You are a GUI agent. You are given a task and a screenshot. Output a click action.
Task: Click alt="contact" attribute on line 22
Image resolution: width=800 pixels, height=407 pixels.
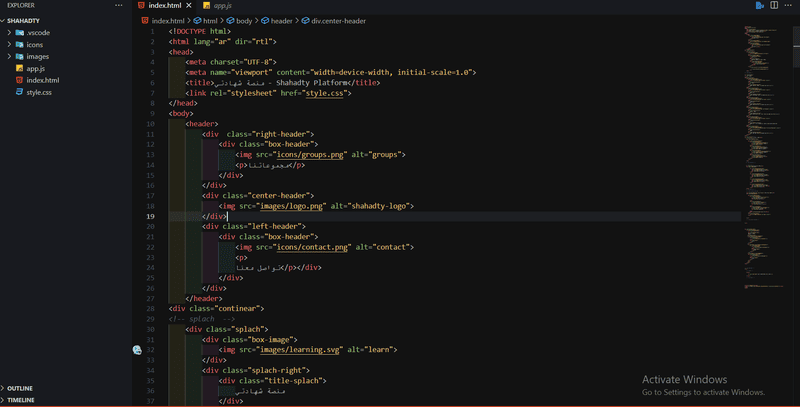(383, 247)
